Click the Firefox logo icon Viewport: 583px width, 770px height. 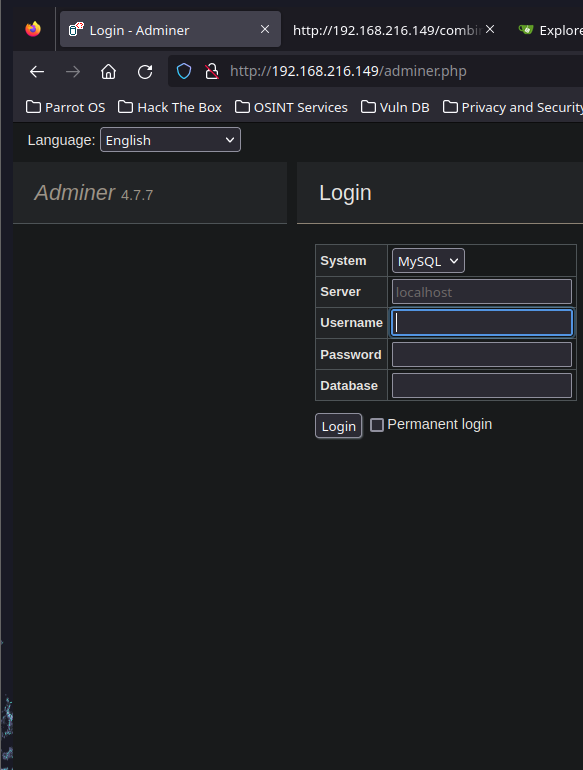[33, 29]
